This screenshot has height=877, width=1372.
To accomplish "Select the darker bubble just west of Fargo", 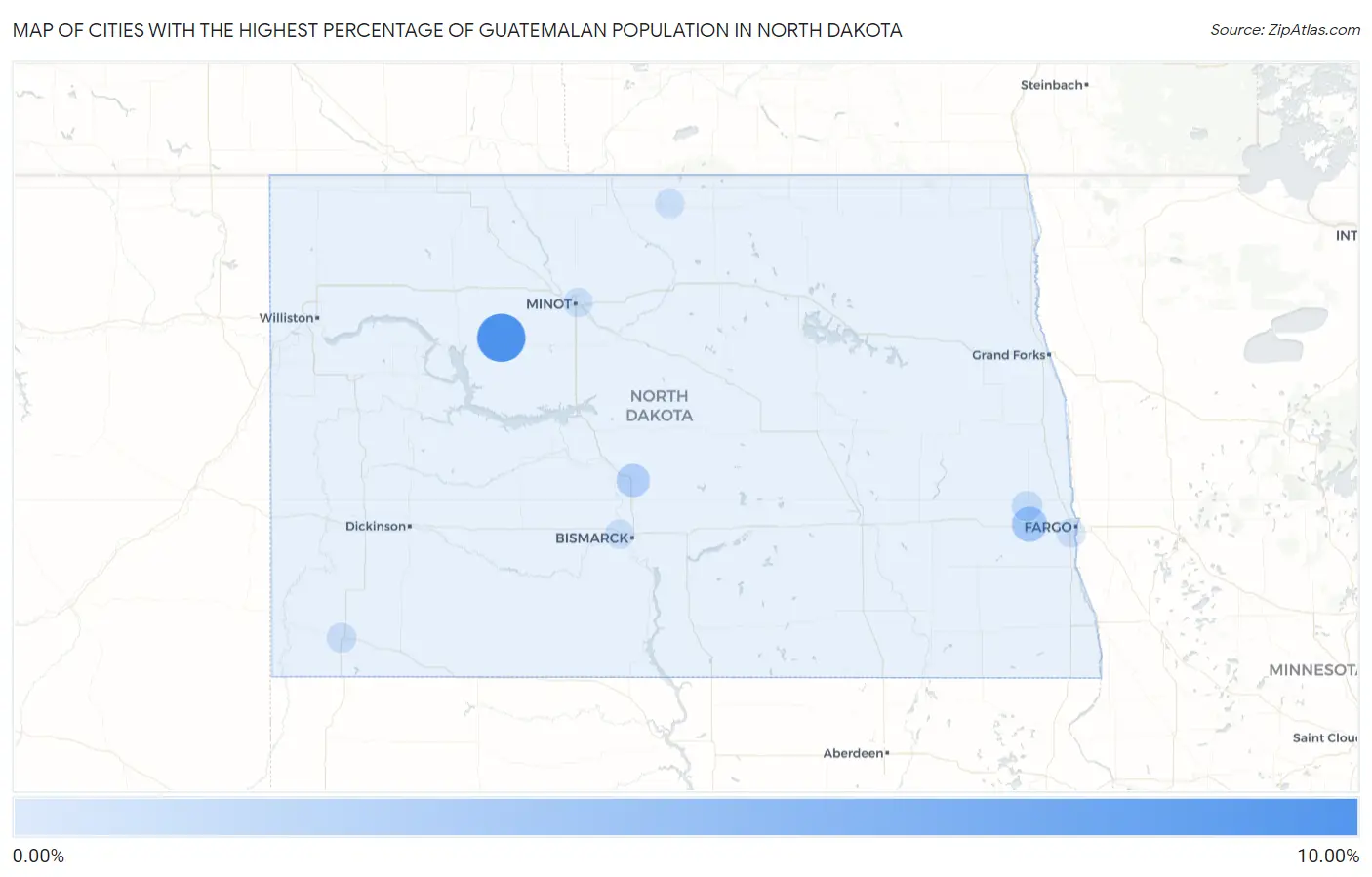I will (1029, 525).
